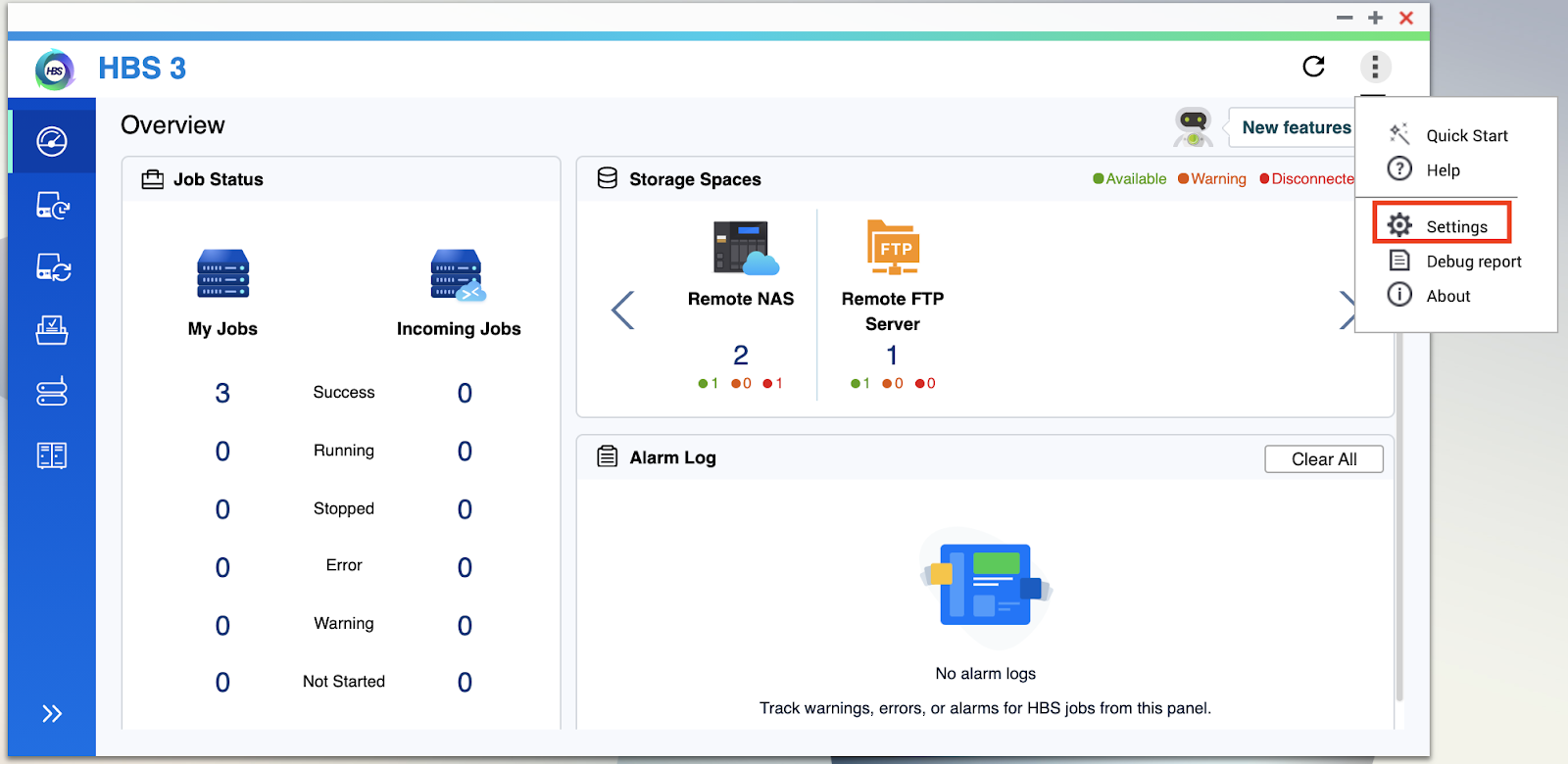Open the Overview dashboard sidebar icon
The height and width of the screenshot is (764, 1568).
click(52, 142)
